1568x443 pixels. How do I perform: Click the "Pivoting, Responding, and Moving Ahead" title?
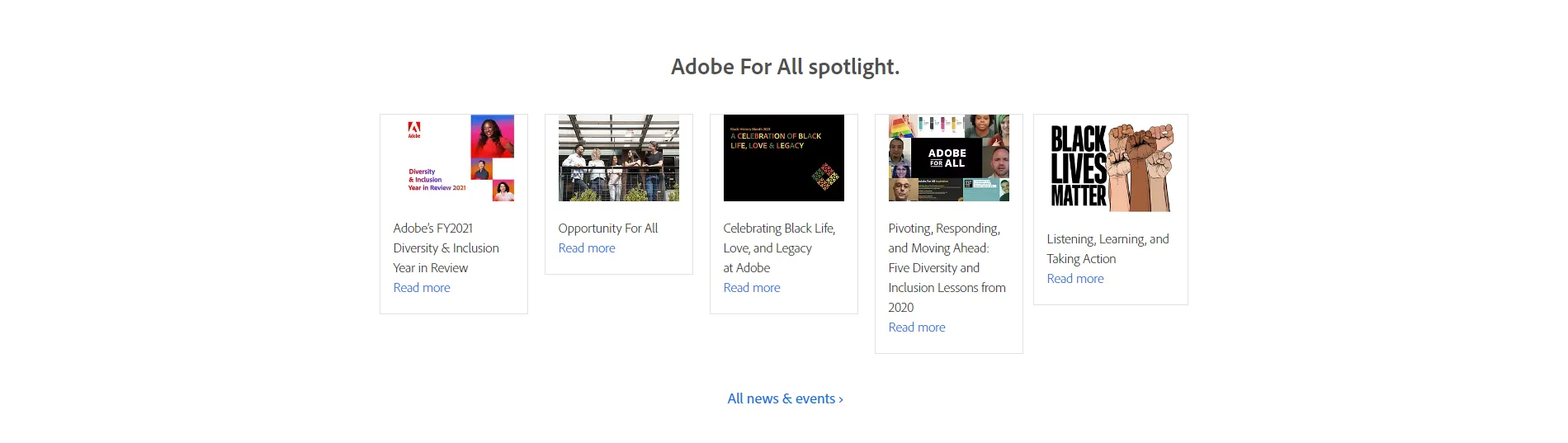pos(947,268)
